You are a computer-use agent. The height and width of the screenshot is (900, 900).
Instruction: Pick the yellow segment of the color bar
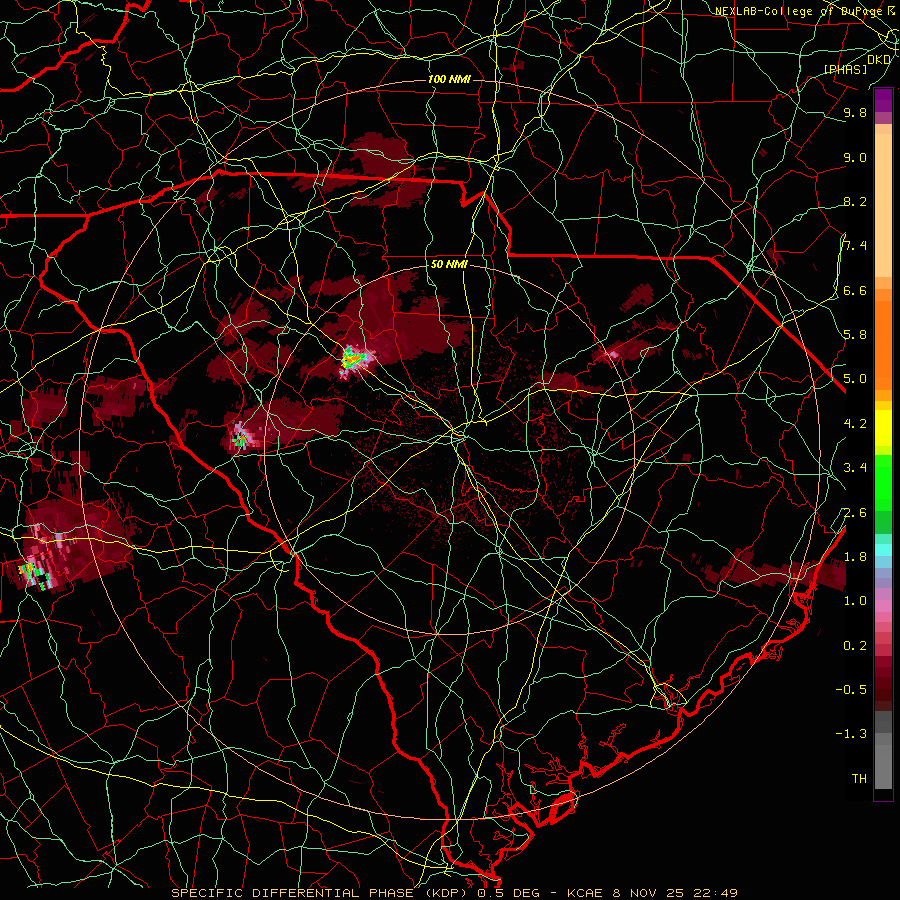point(883,428)
